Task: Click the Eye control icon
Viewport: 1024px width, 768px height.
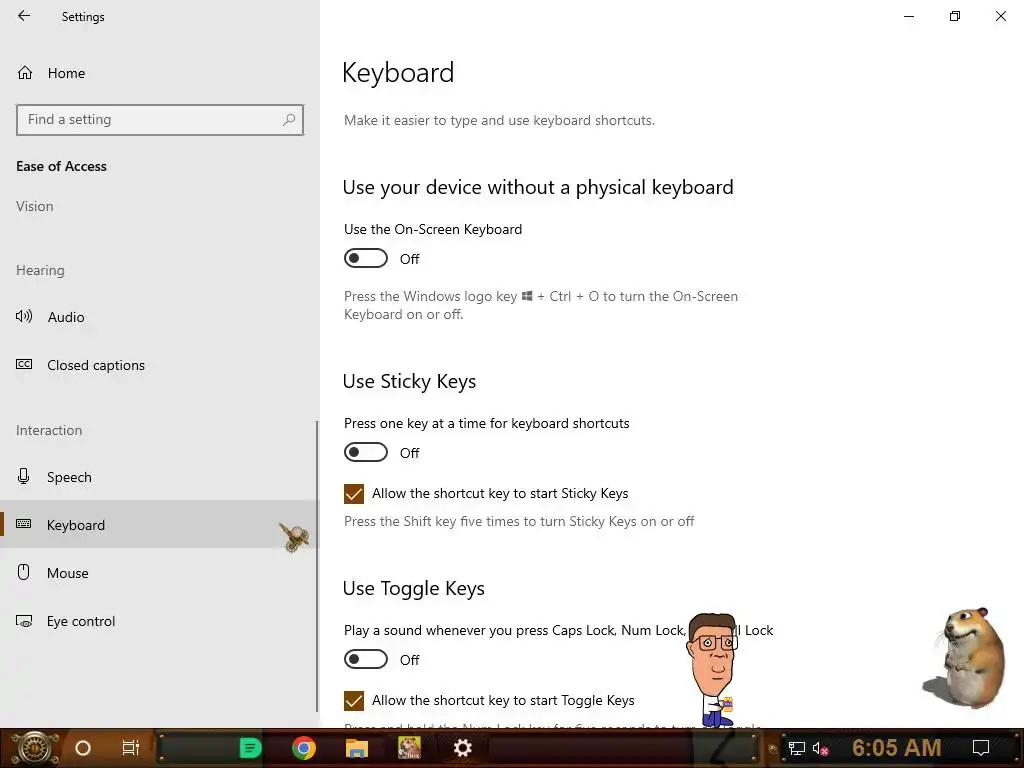Action: tap(24, 622)
